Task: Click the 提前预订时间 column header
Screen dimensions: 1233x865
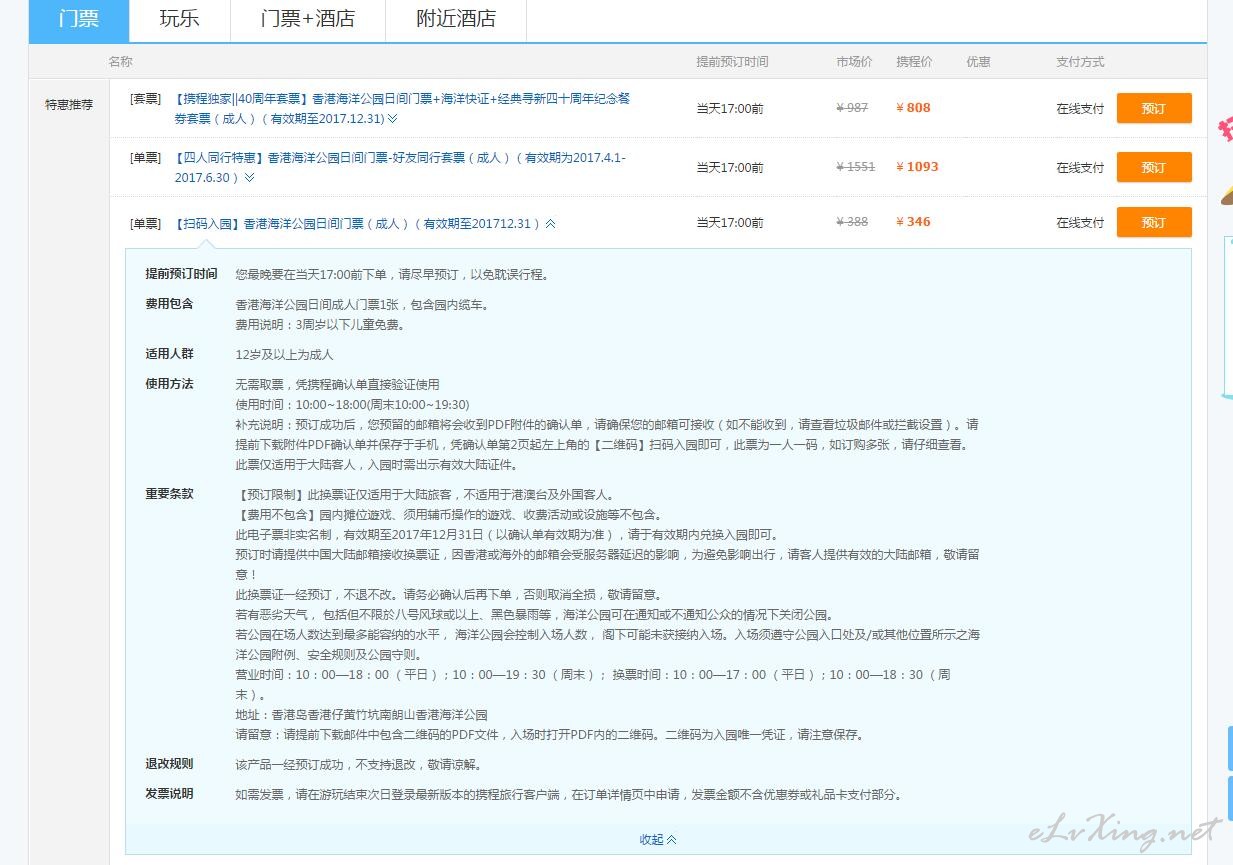Action: tap(732, 62)
